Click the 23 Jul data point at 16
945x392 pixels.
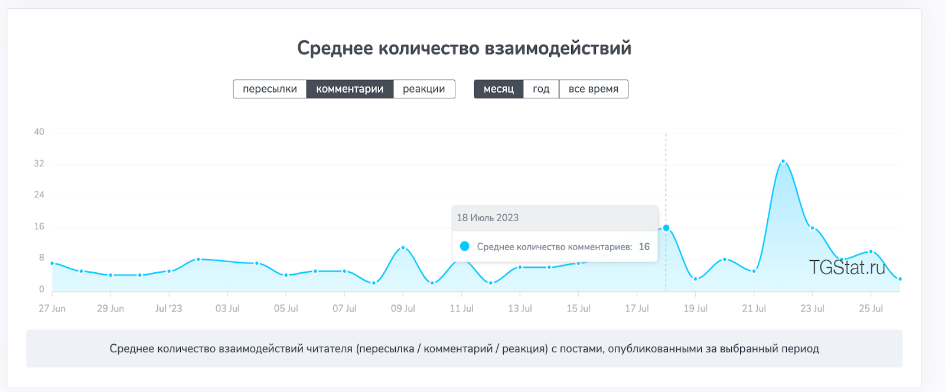(812, 228)
